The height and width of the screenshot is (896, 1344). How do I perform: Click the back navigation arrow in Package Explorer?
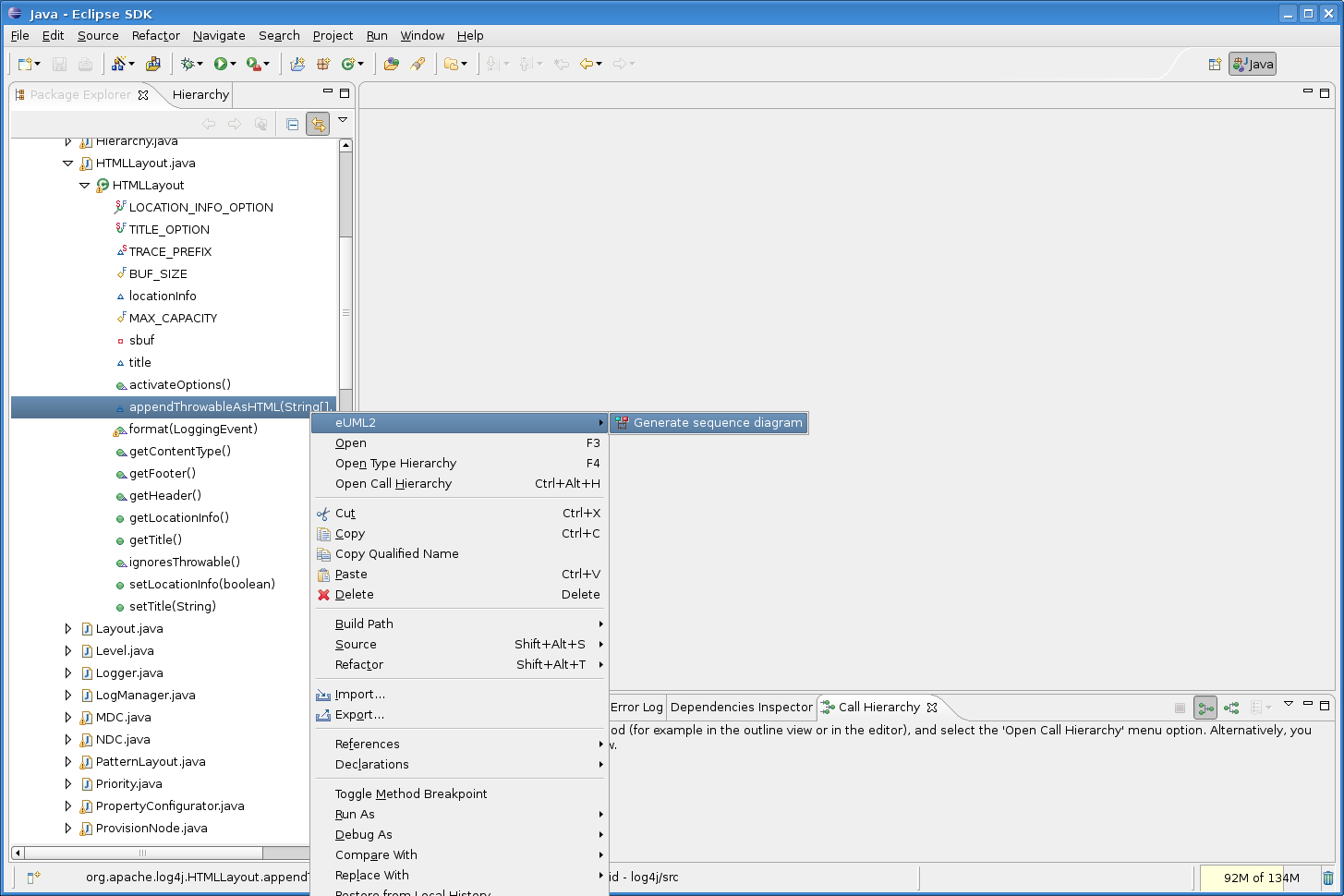[209, 123]
